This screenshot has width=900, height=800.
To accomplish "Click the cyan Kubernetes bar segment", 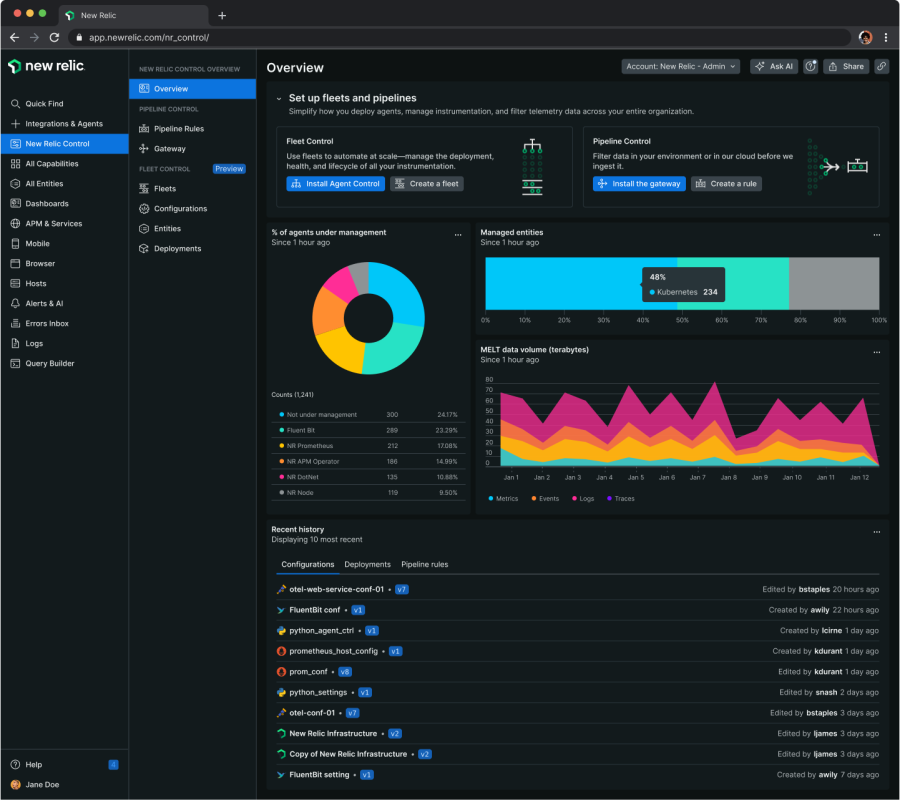I will 560,282.
